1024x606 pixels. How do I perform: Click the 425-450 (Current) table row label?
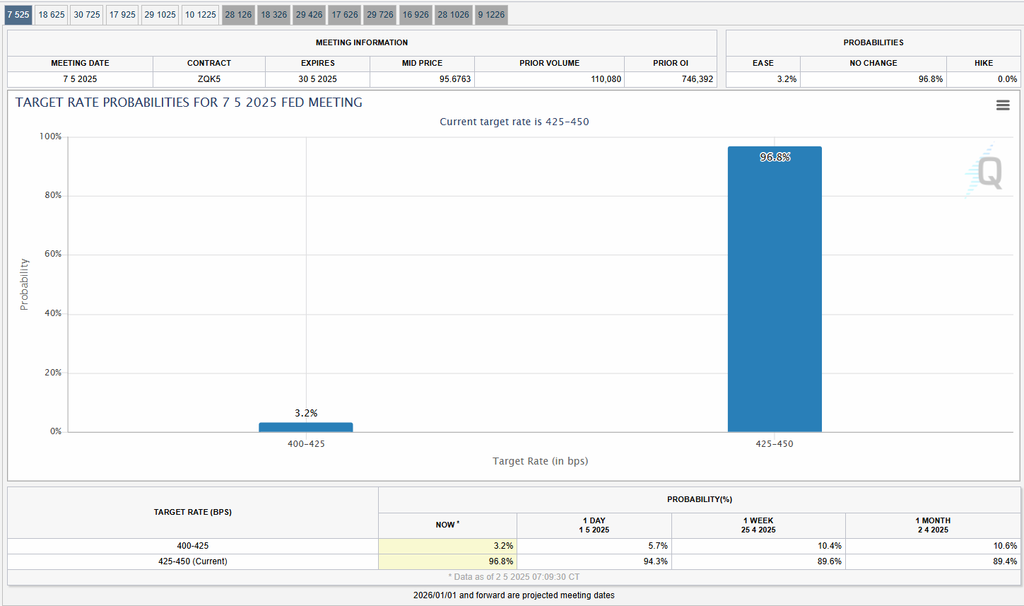point(192,561)
